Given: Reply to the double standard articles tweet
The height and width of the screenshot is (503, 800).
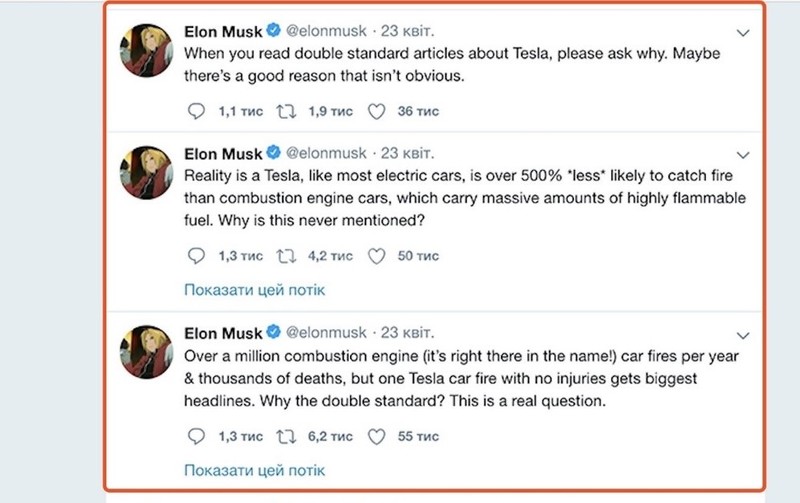Looking at the screenshot, I should tap(196, 111).
